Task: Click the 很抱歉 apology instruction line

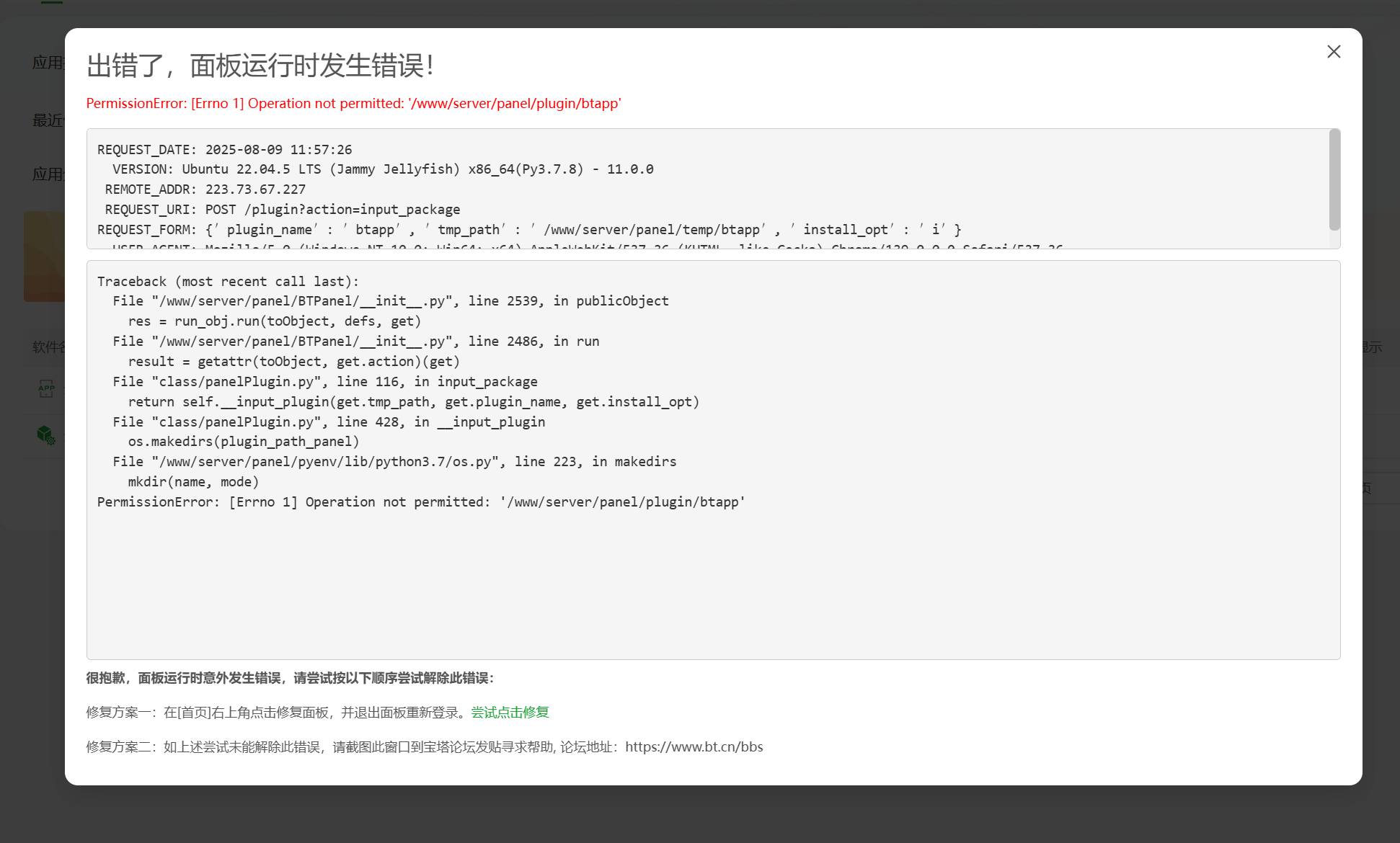Action: [x=290, y=678]
